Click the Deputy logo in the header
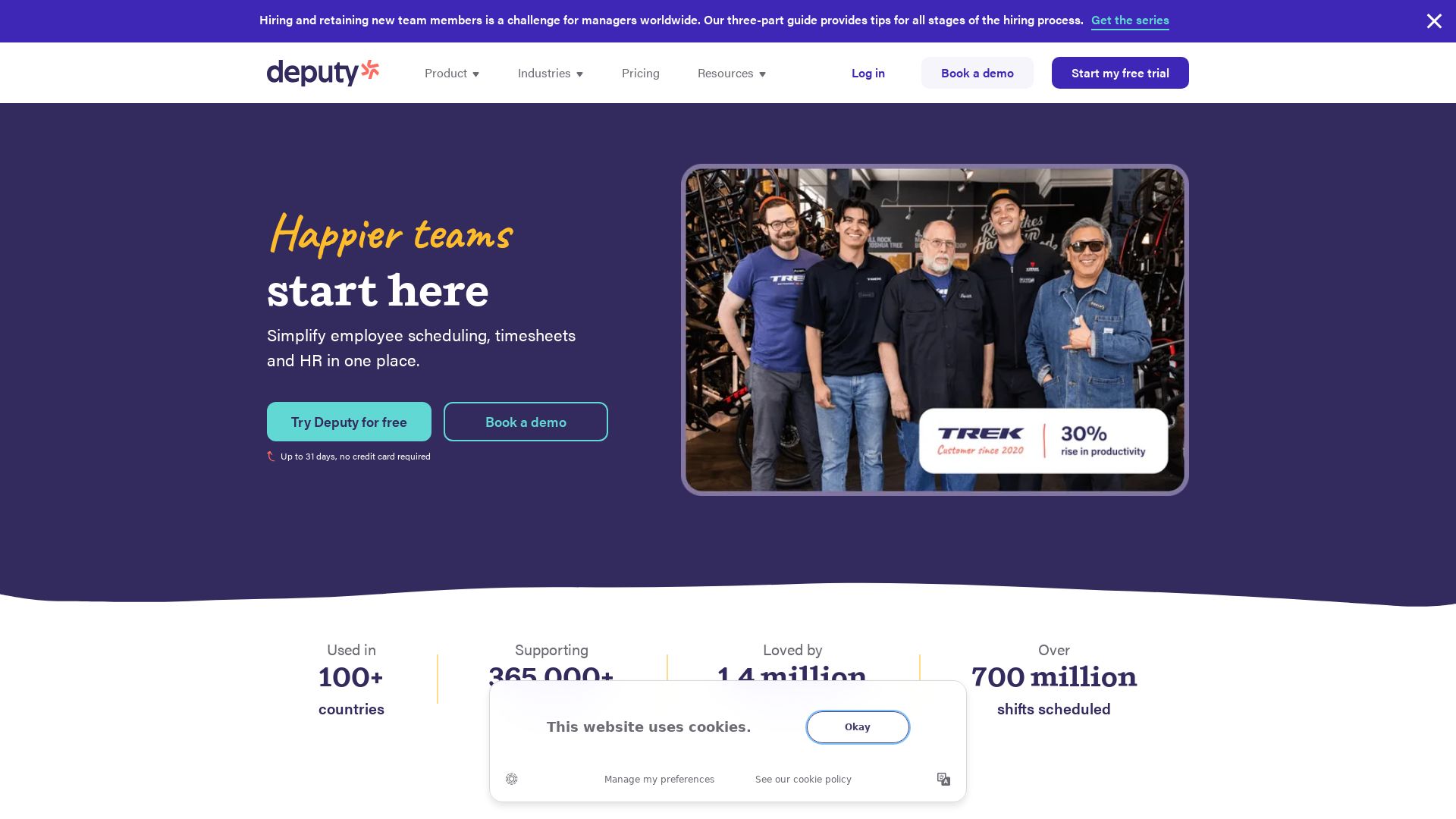The height and width of the screenshot is (819, 1456). click(323, 73)
